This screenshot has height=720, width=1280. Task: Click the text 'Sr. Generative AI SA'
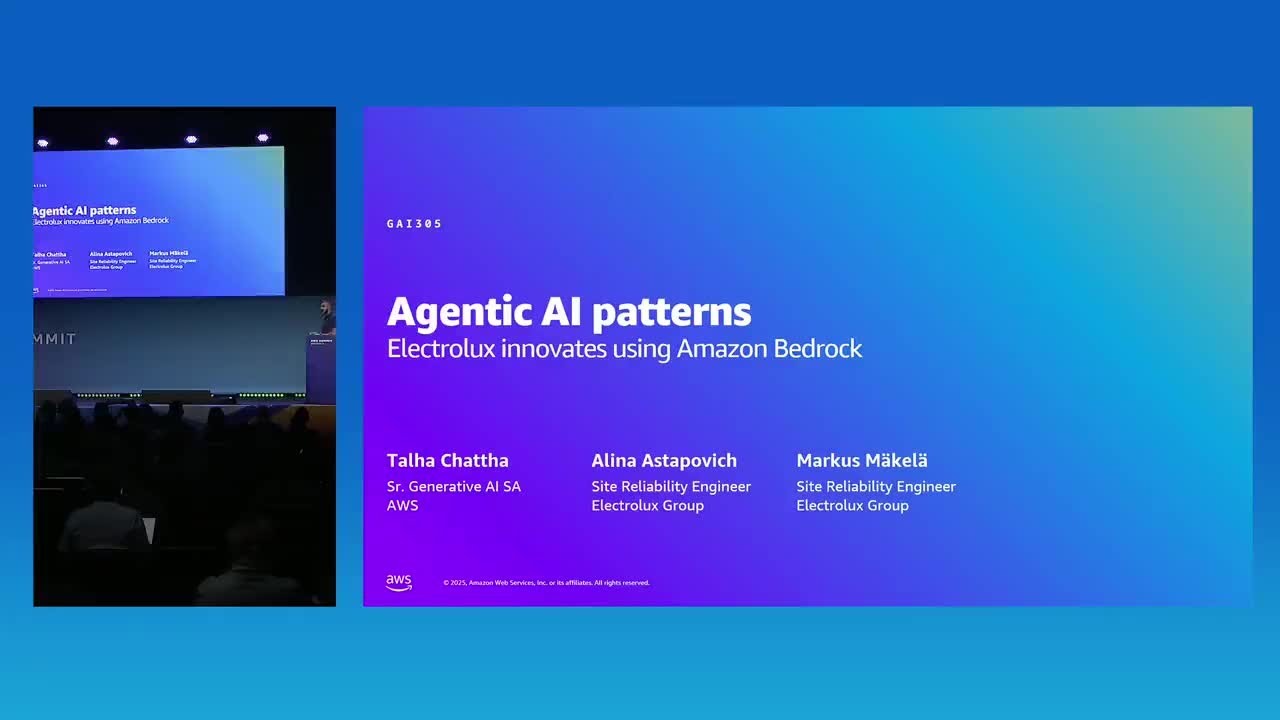point(454,487)
